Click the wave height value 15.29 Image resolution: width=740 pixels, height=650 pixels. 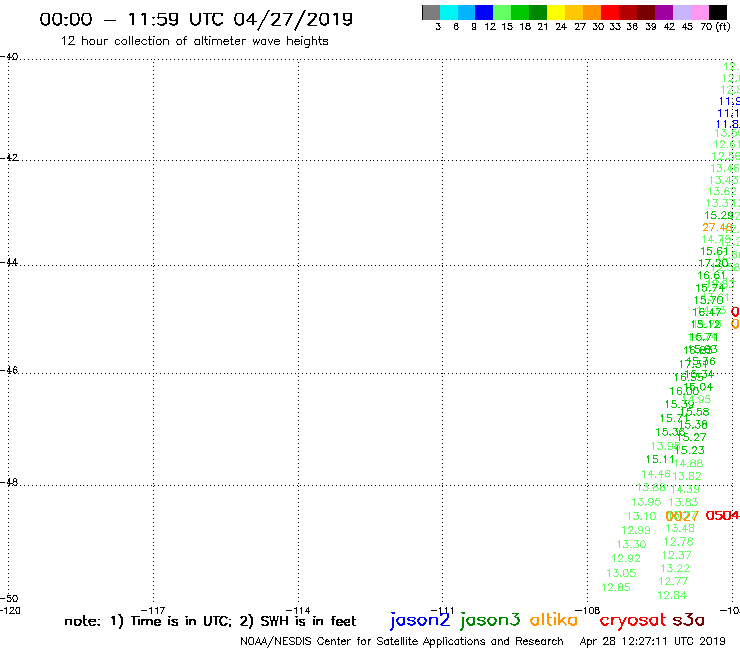(719, 215)
